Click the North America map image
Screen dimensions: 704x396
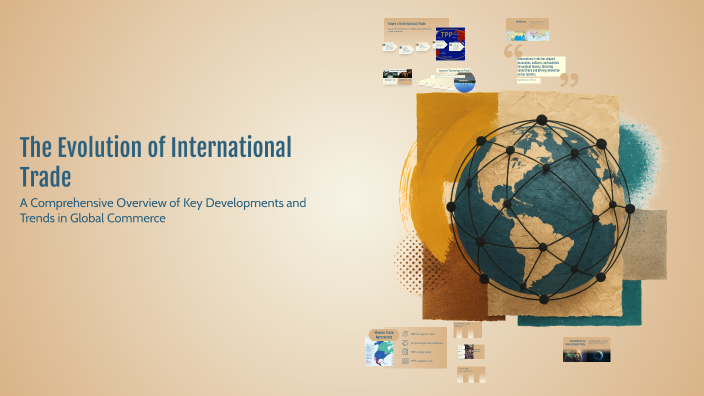point(379,352)
